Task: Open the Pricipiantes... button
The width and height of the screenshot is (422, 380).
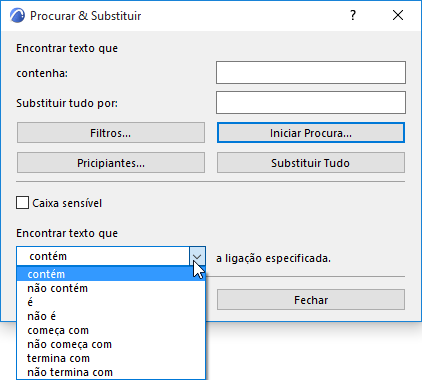Action: pyautogui.click(x=111, y=163)
